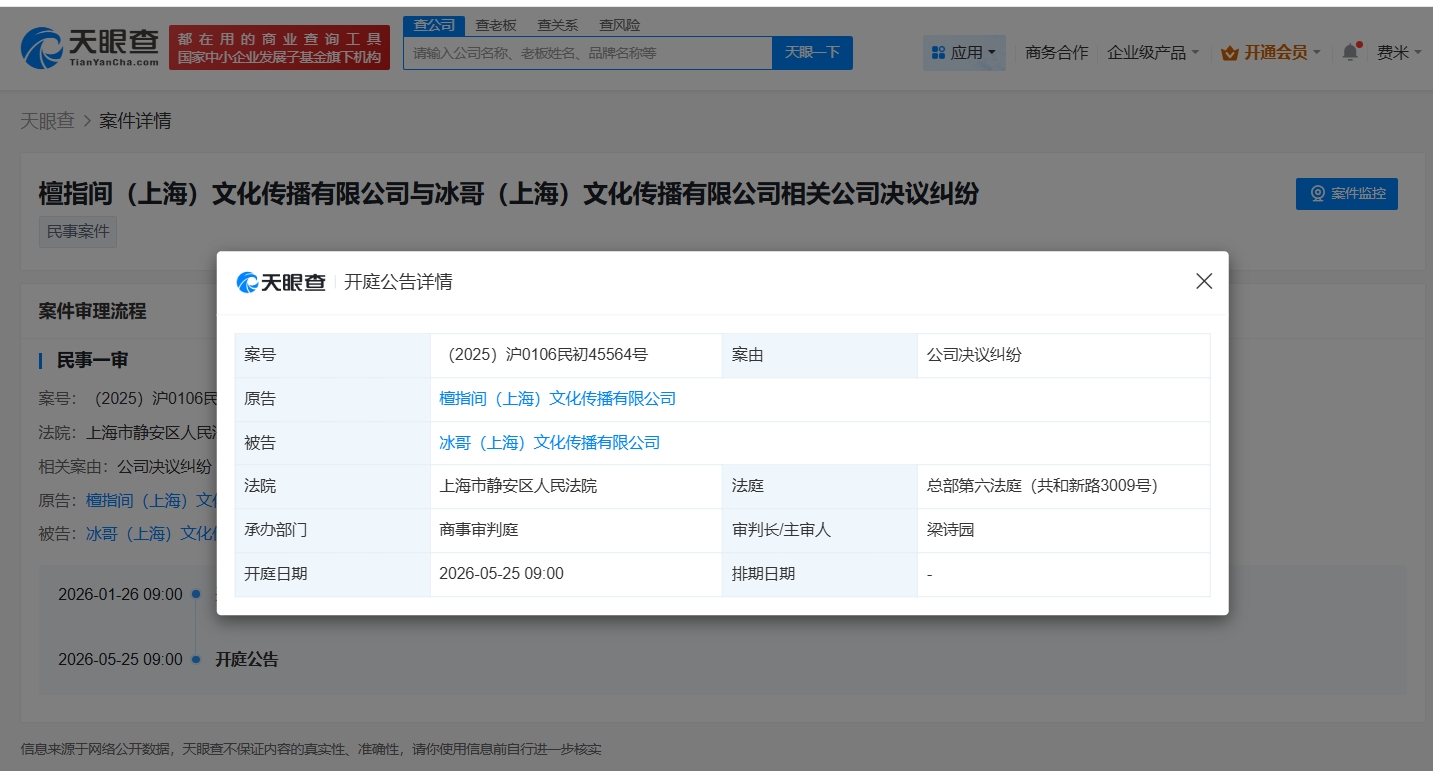Click the 案件审理流程 heading
This screenshot has height=771, width=1433.
[92, 311]
